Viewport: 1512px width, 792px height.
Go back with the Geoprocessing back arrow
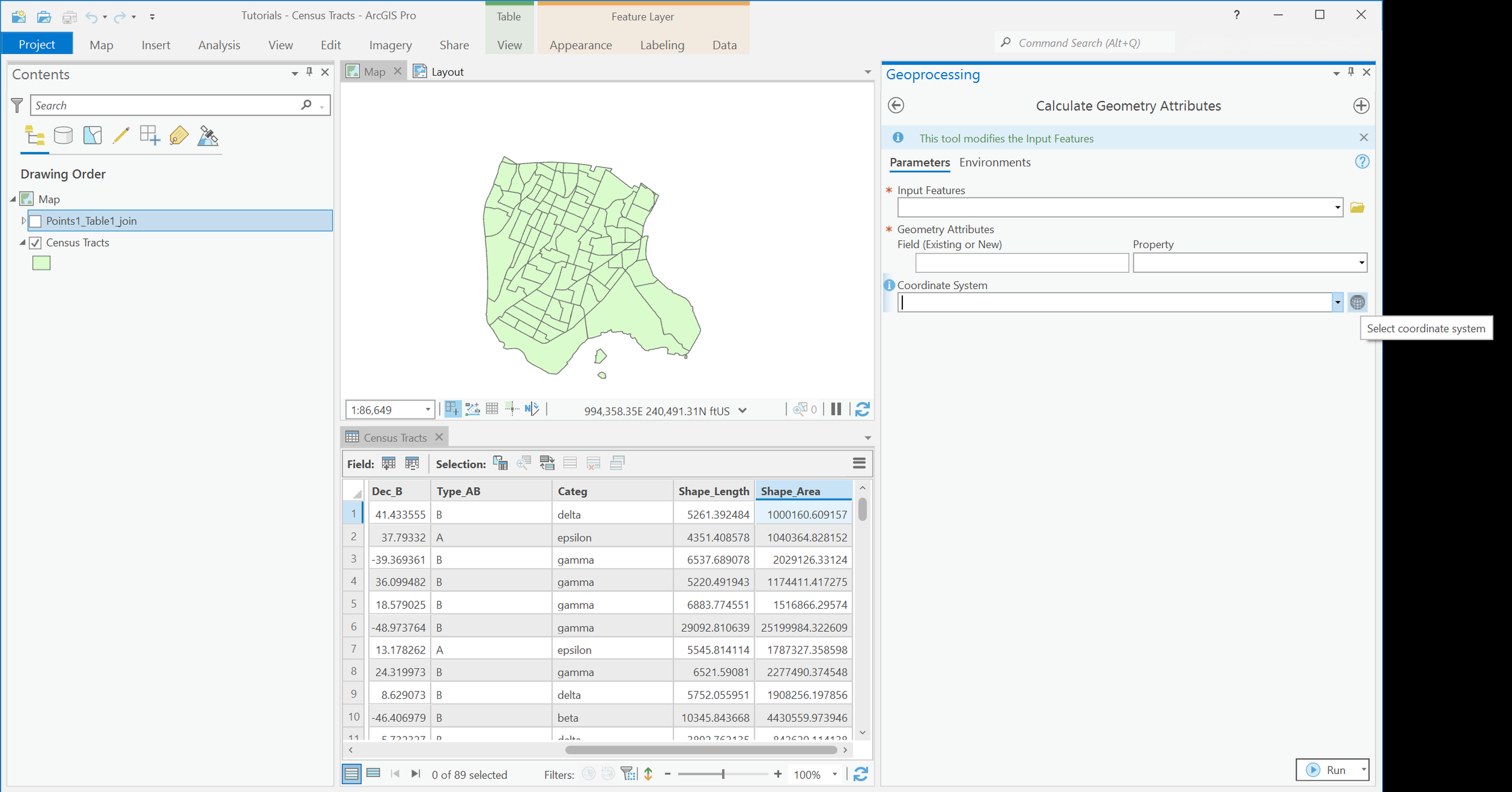pyautogui.click(x=896, y=105)
